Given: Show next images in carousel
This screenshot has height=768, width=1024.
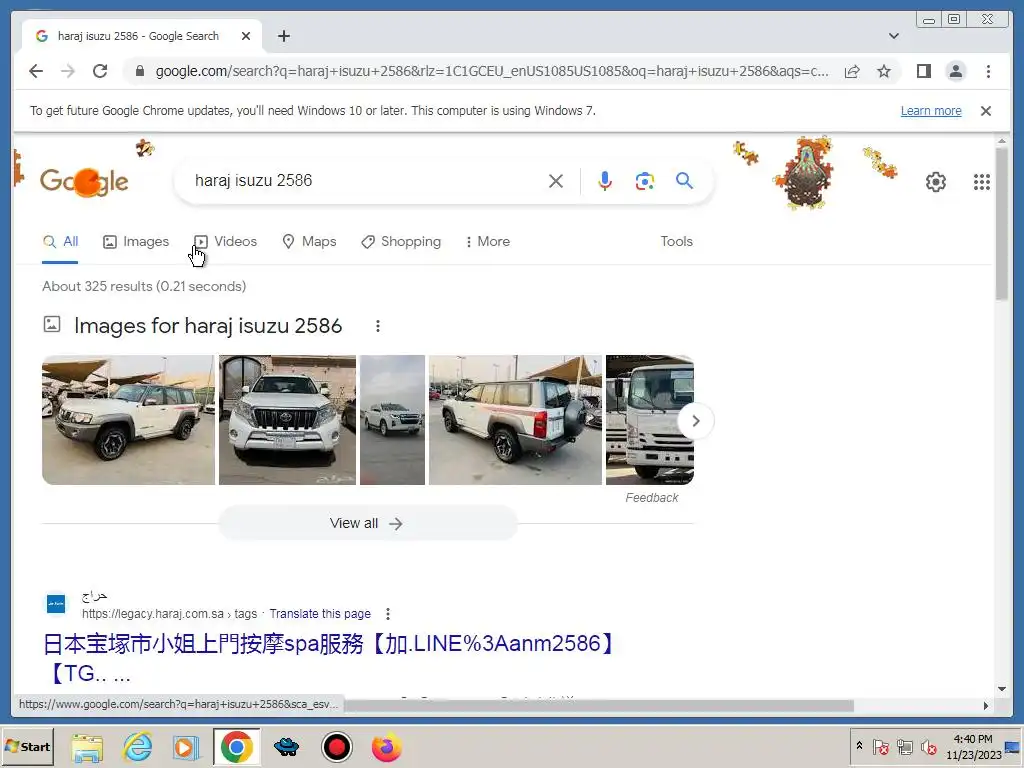Looking at the screenshot, I should 696,421.
